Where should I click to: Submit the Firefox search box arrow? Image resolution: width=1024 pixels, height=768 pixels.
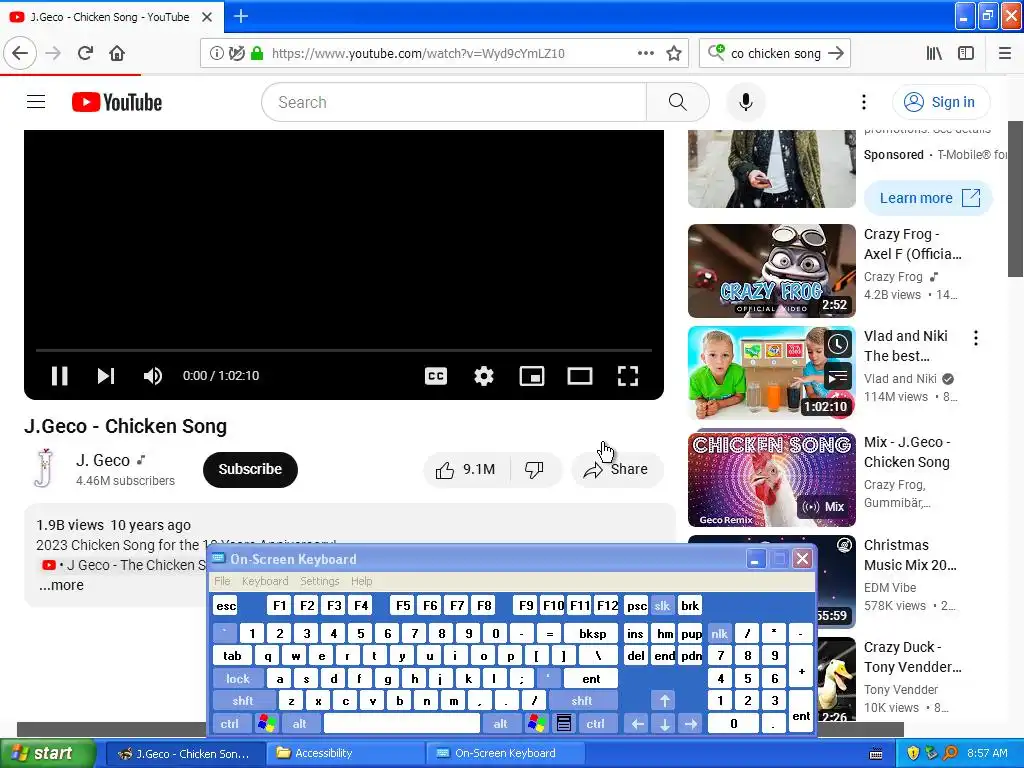pyautogui.click(x=836, y=53)
